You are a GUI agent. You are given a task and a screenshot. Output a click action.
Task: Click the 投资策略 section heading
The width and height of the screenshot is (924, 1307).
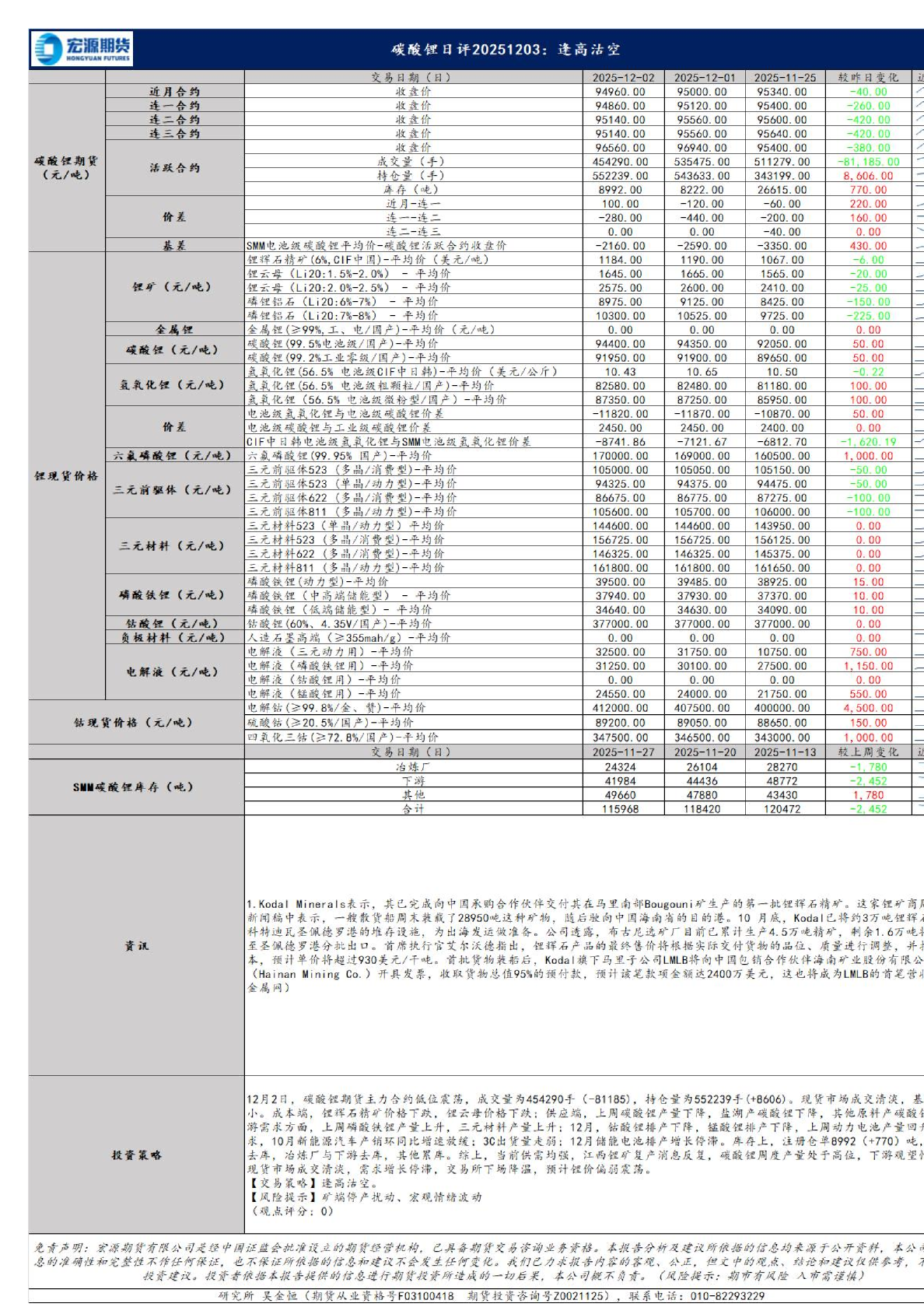[136, 1155]
